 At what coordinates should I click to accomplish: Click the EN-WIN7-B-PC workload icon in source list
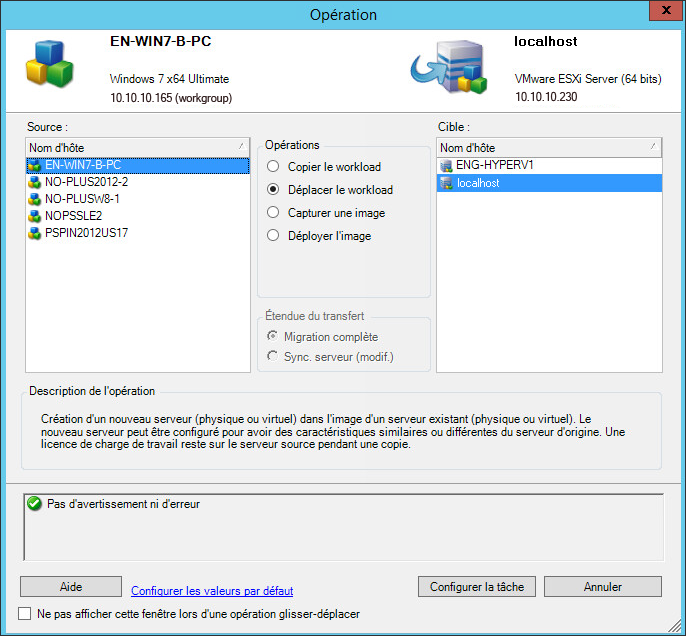tap(35, 165)
